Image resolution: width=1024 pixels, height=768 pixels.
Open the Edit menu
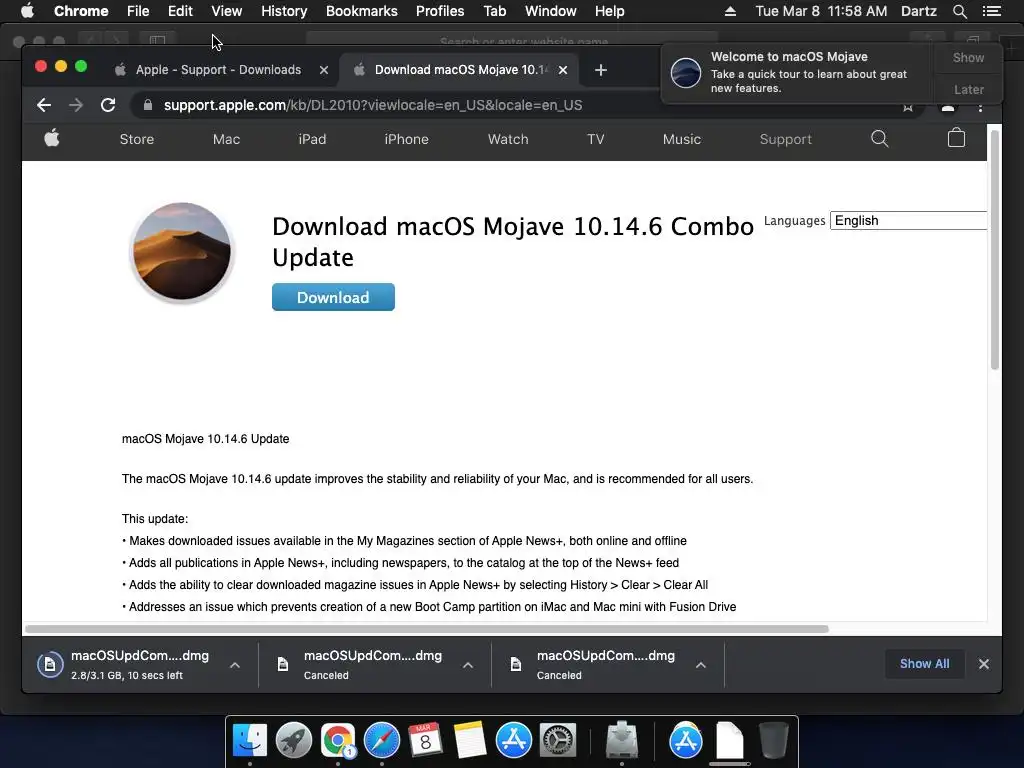click(180, 11)
